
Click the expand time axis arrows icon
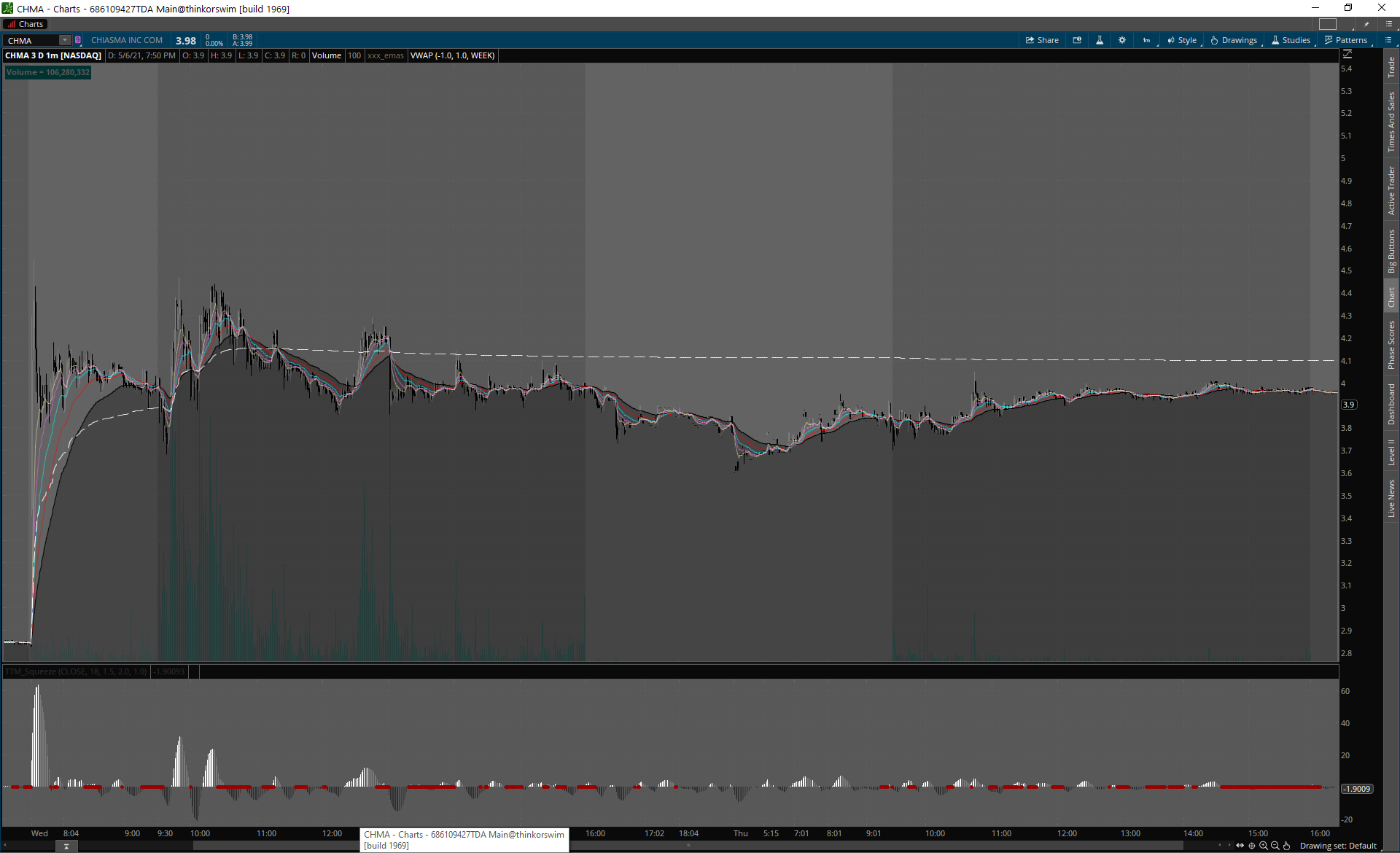pos(1240,846)
